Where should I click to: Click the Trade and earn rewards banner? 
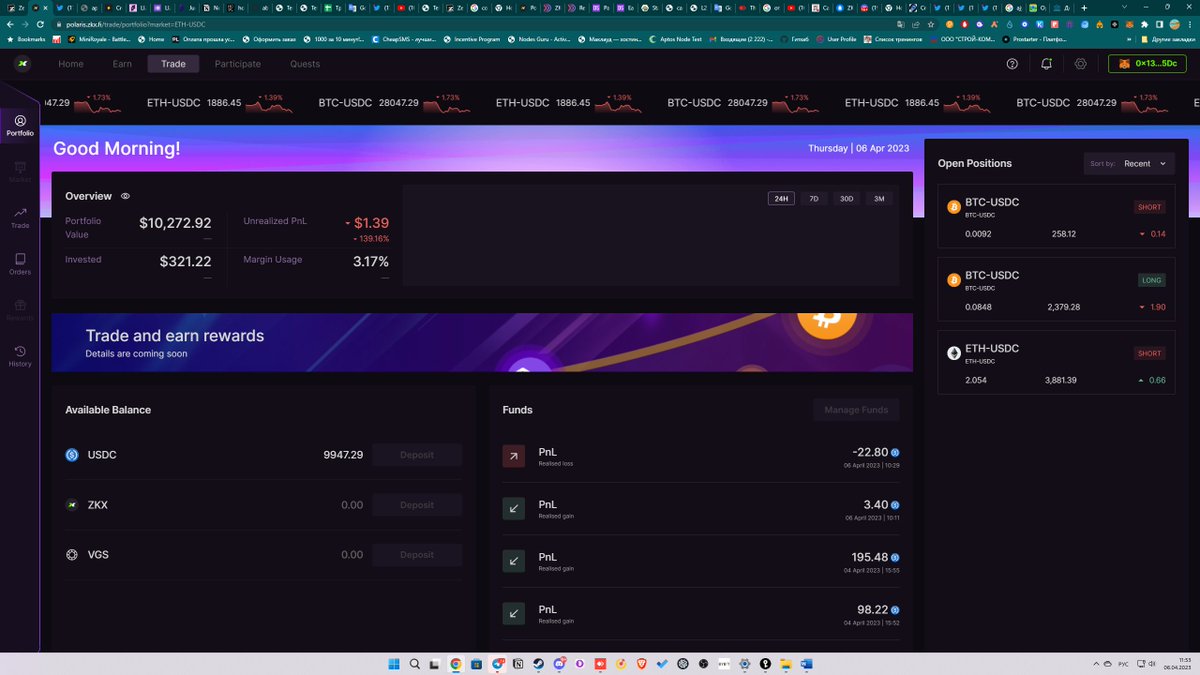pos(482,342)
